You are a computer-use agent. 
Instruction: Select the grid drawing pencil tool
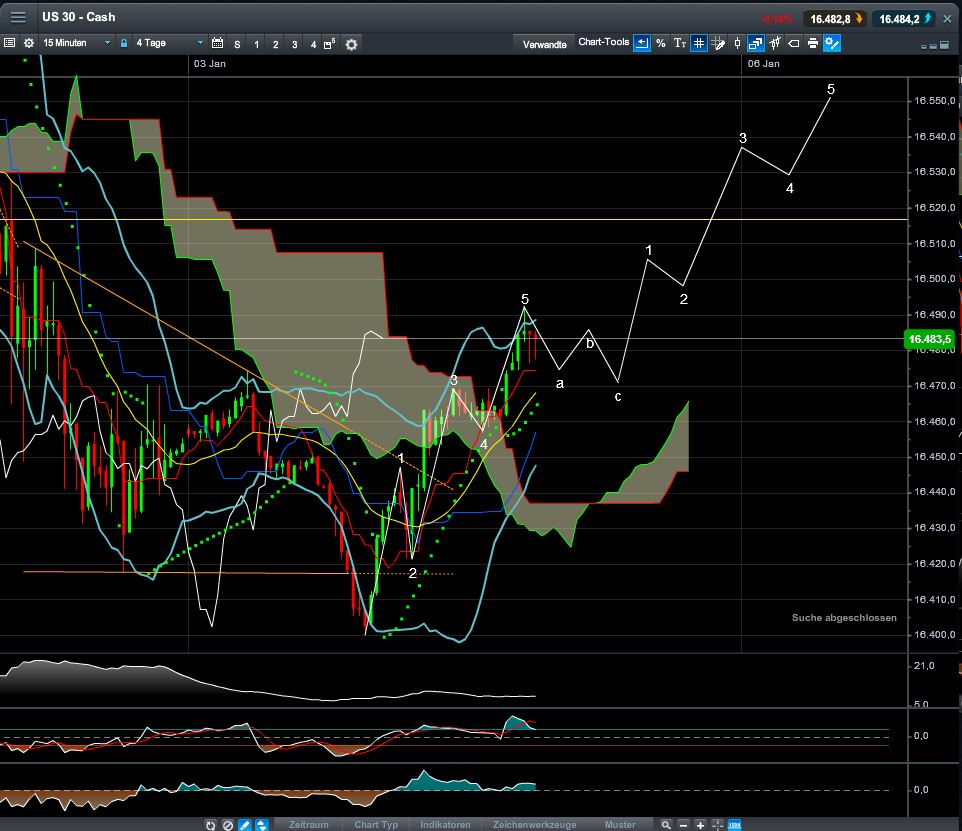coord(718,43)
